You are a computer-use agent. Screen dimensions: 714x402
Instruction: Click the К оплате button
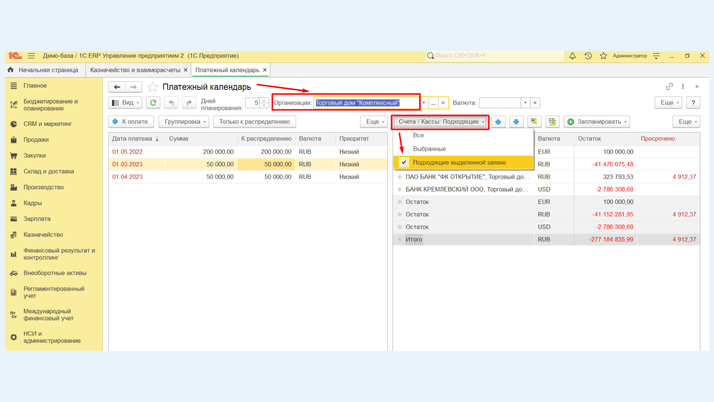pyautogui.click(x=131, y=122)
